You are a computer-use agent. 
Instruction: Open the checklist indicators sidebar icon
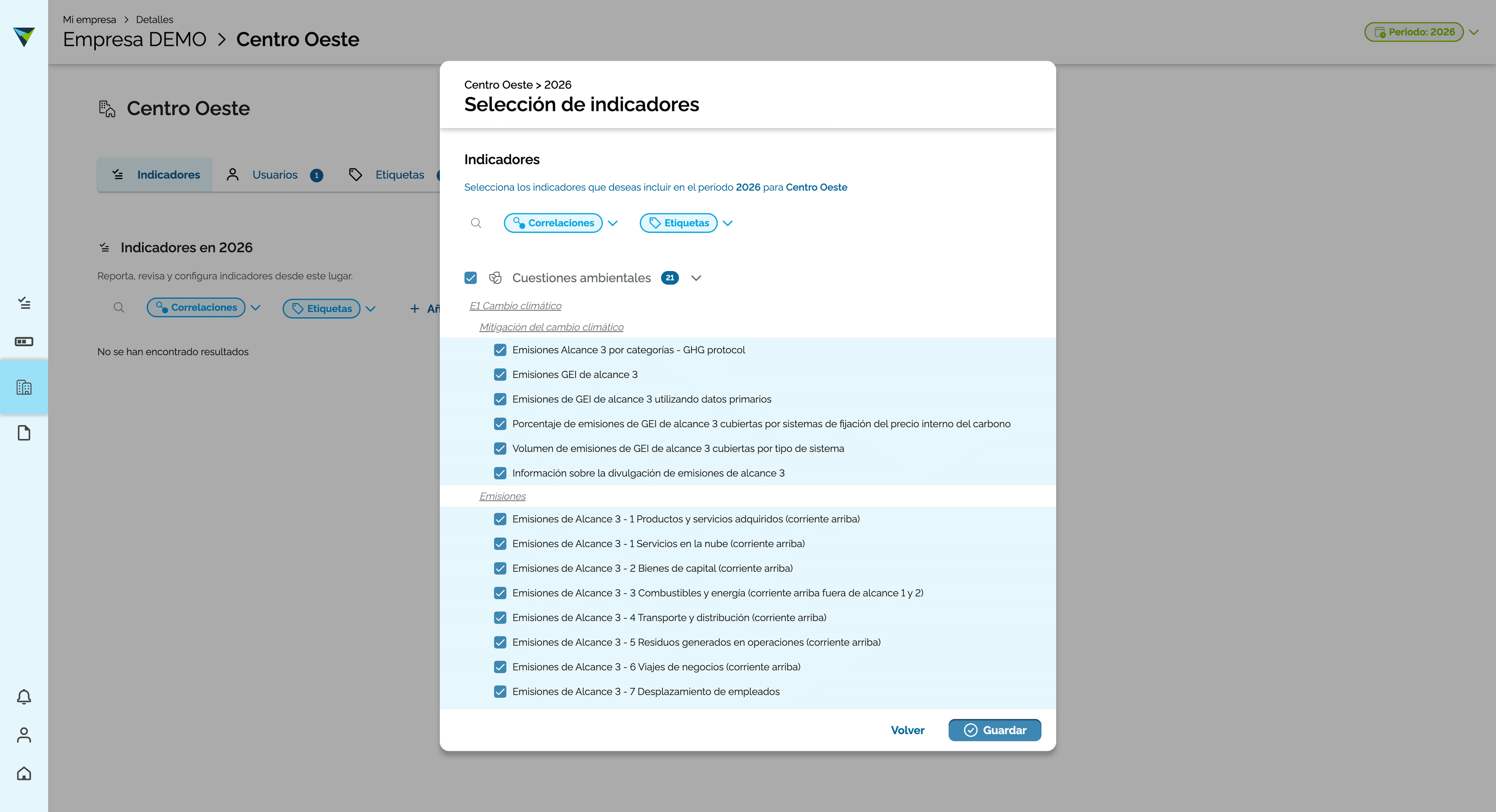click(x=24, y=302)
